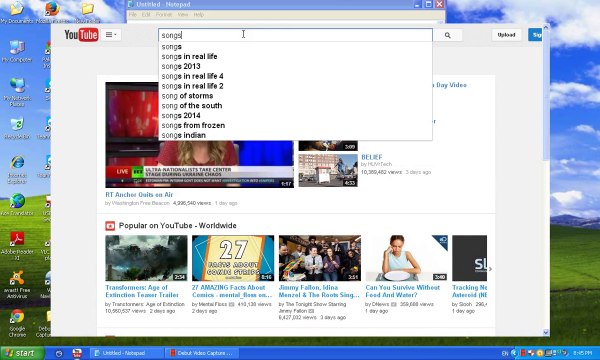Switch to 'Debut Video Capture' taskbar button
The width and height of the screenshot is (600, 360).
coord(202,353)
